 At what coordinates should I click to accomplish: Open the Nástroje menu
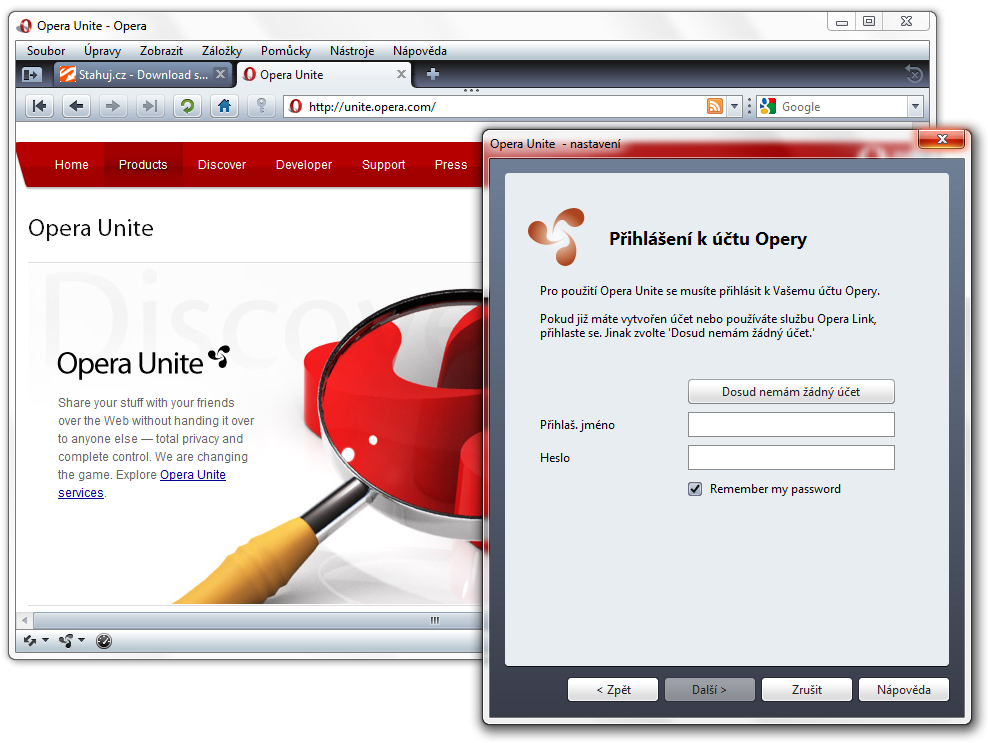352,51
